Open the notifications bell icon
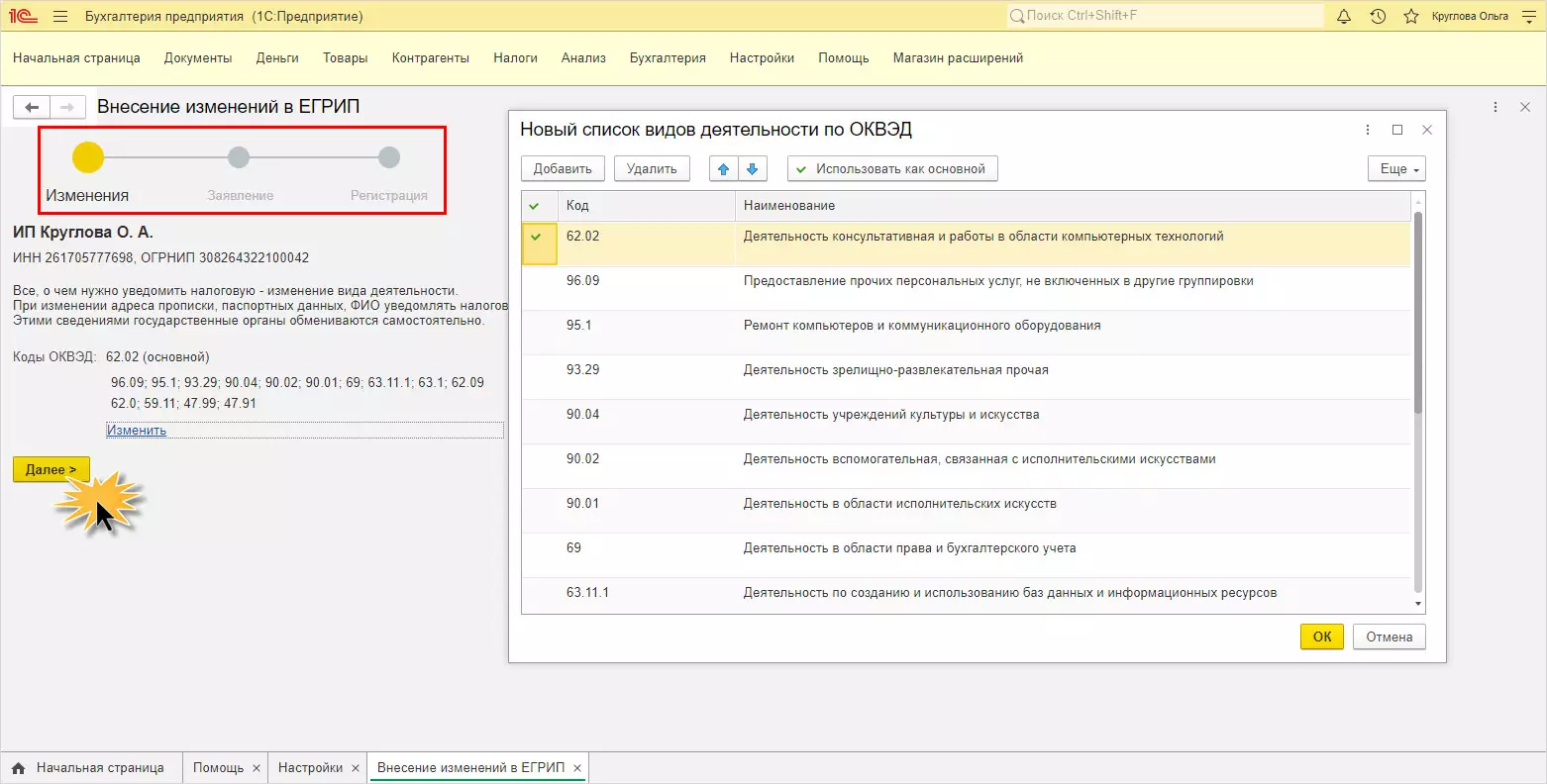 [x=1344, y=16]
